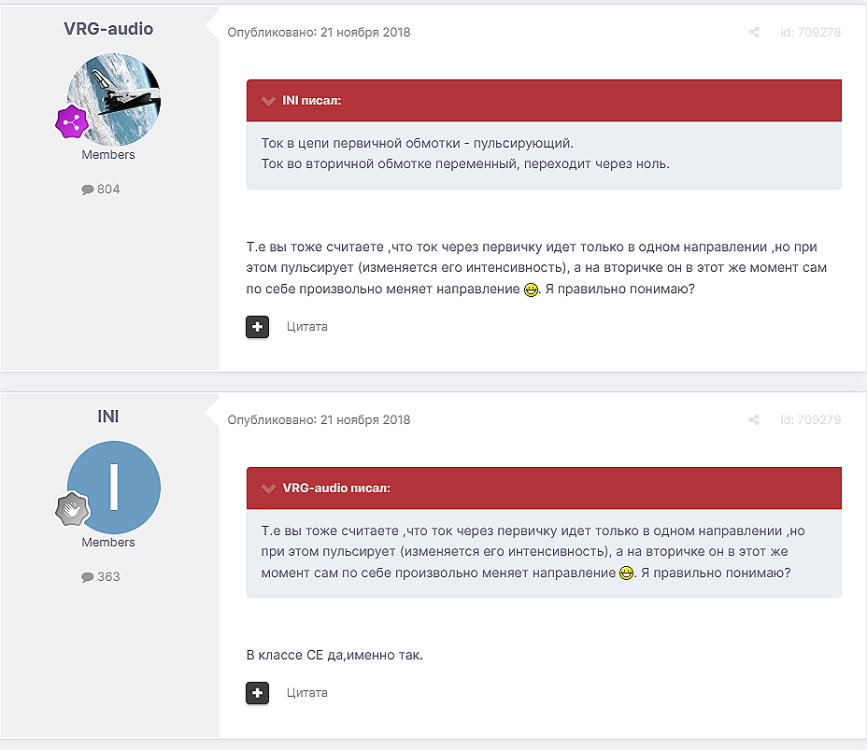Collapse the "INI писал:" quote block
This screenshot has width=867, height=750.
point(267,101)
